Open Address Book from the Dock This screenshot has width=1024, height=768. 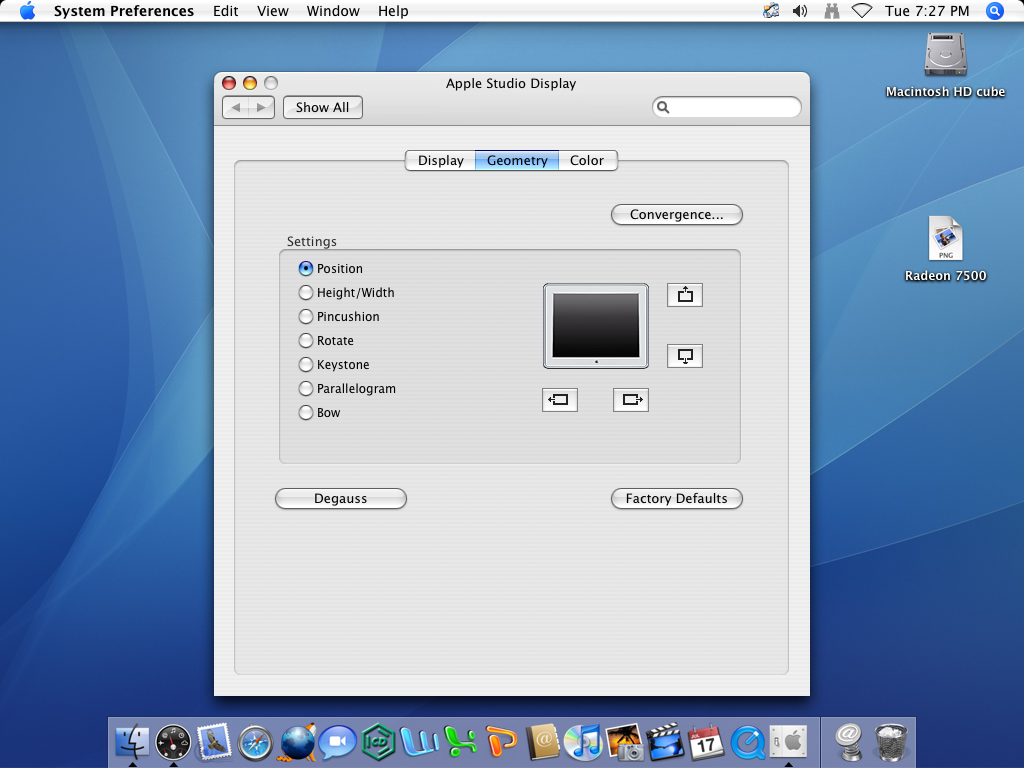543,743
